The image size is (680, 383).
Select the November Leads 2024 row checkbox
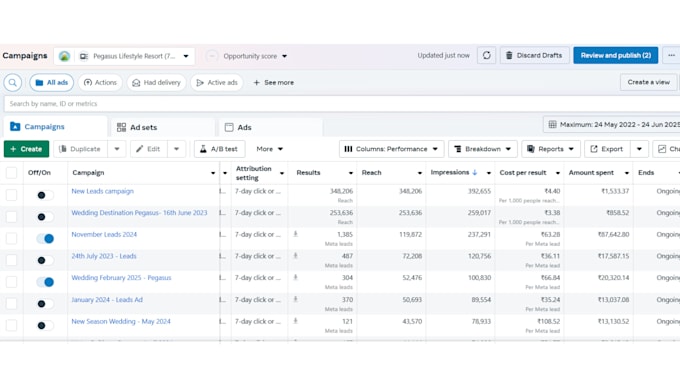pos(11,239)
